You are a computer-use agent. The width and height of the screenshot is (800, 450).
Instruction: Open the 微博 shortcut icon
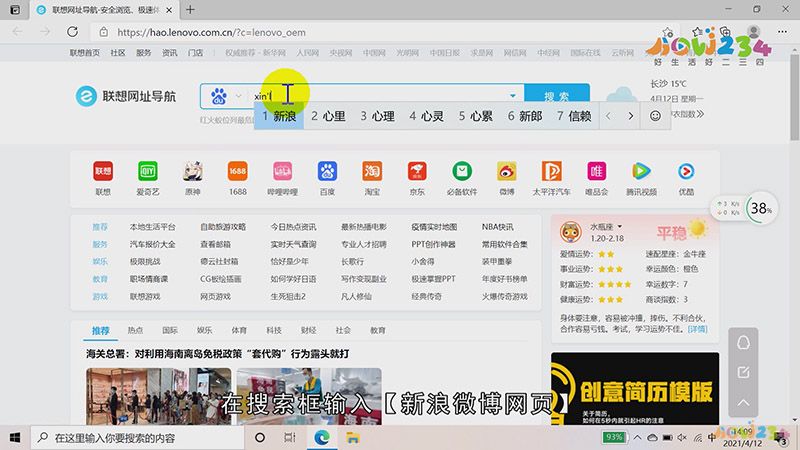click(x=507, y=171)
